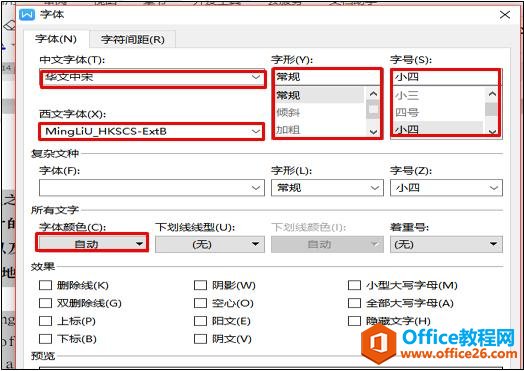Toggle the 阳文(E) checkbox
This screenshot has height=371, width=524.
(201, 321)
